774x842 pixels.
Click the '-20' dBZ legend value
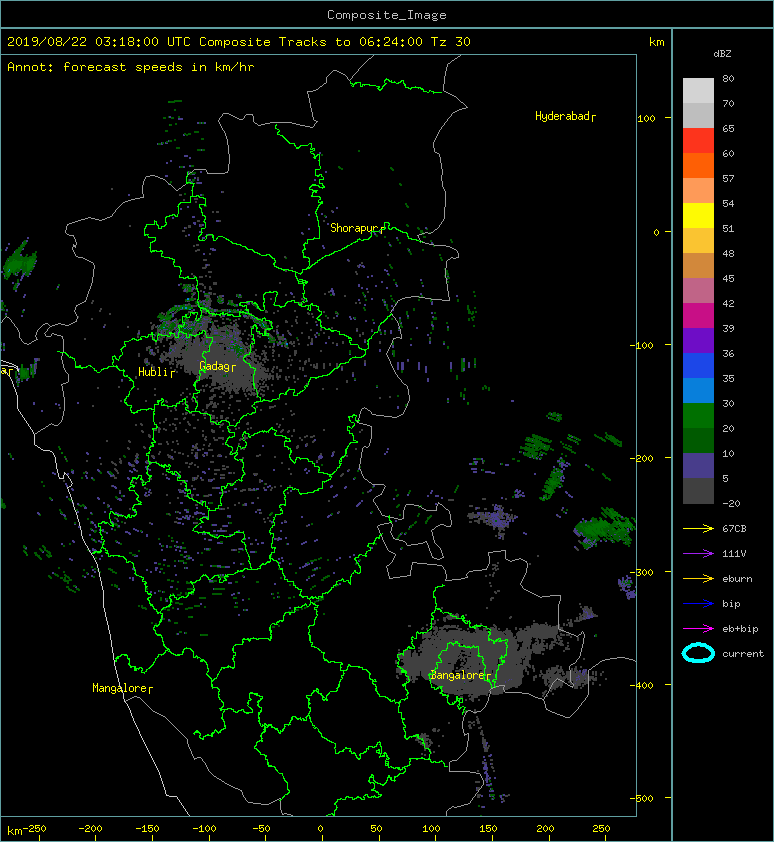click(x=731, y=503)
